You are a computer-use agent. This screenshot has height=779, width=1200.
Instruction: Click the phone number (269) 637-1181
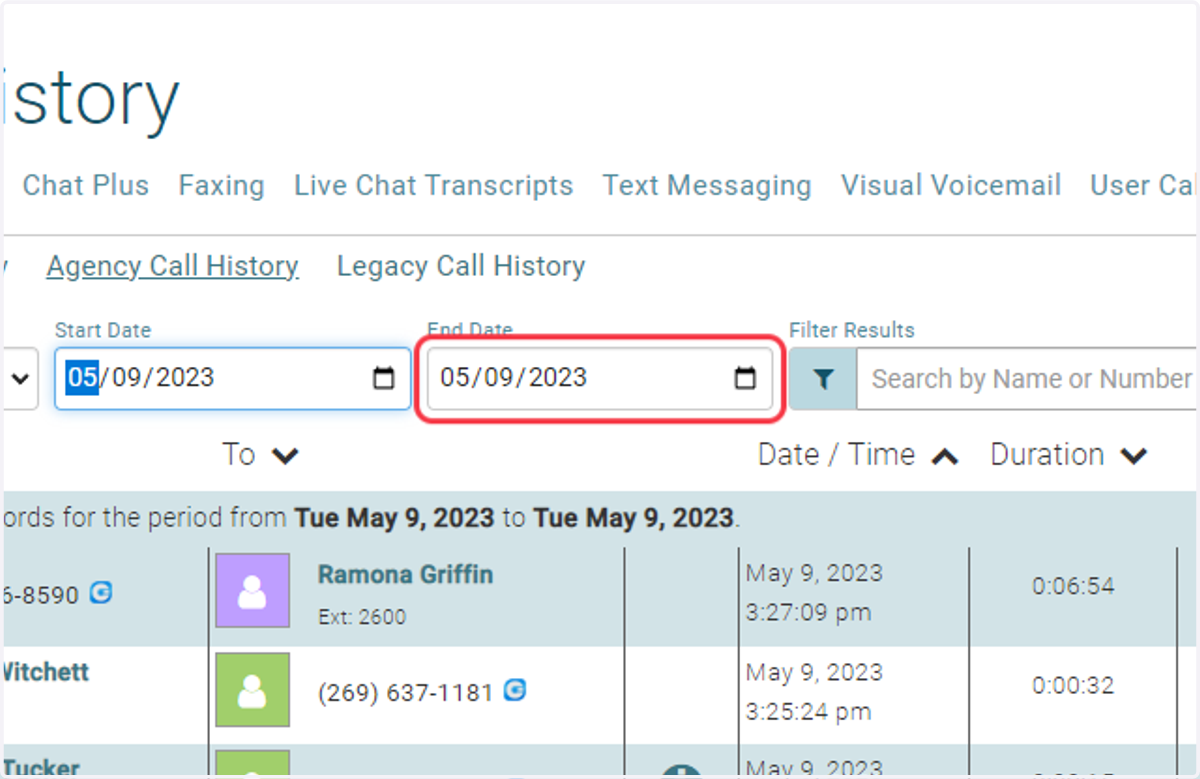[406, 692]
